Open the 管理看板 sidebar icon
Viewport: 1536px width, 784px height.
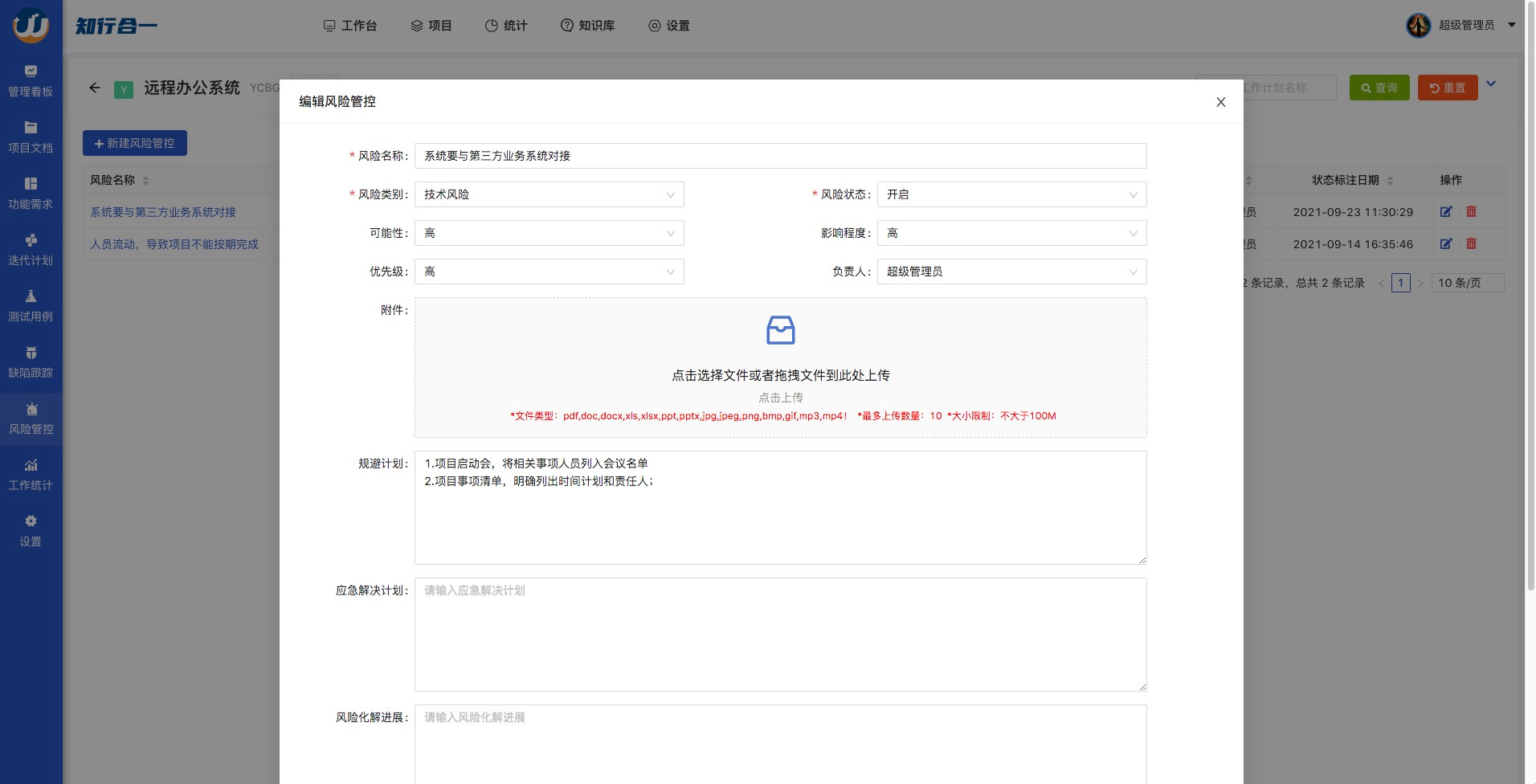[31, 71]
